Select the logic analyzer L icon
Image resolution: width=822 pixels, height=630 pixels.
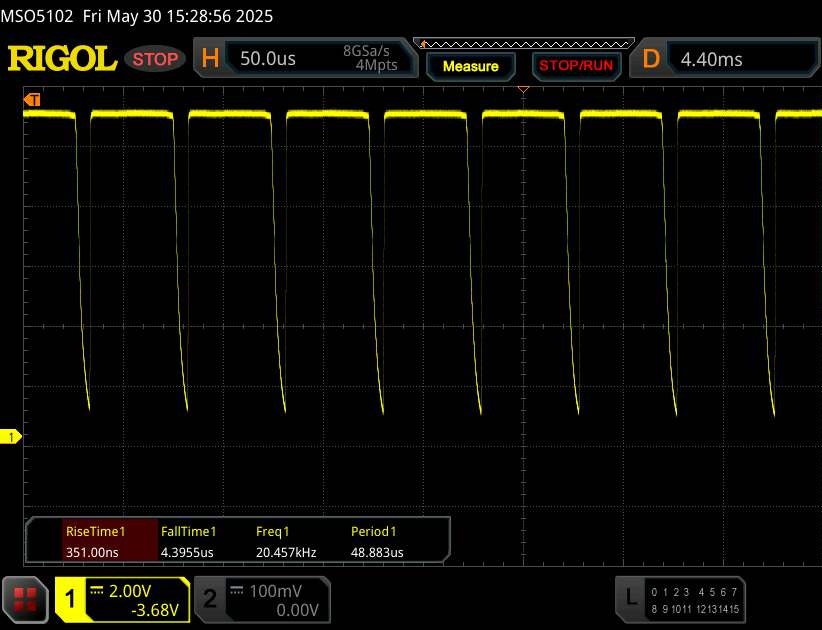coord(630,598)
